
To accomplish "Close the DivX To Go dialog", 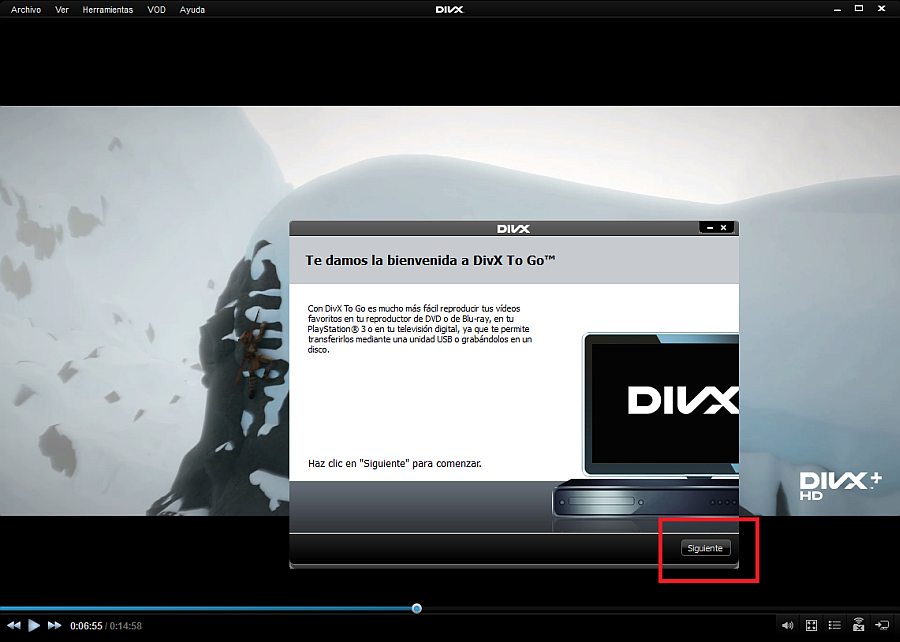I will (x=724, y=228).
